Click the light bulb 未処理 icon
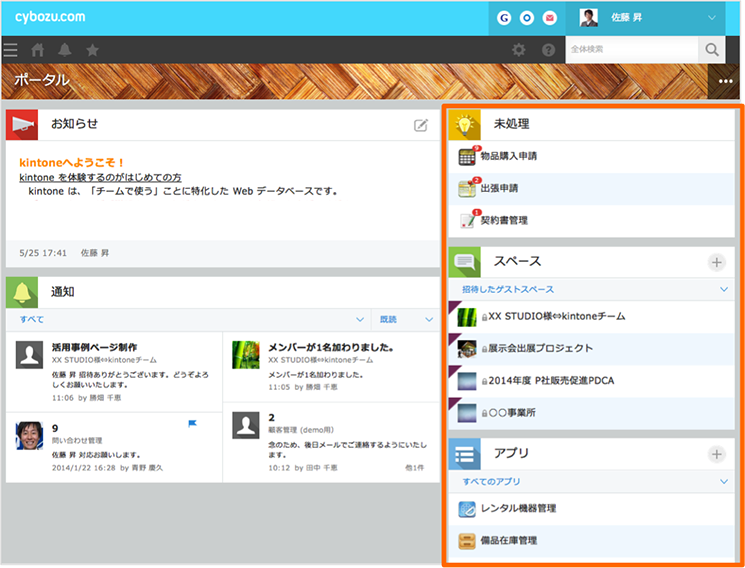The height and width of the screenshot is (568, 745). click(x=464, y=125)
